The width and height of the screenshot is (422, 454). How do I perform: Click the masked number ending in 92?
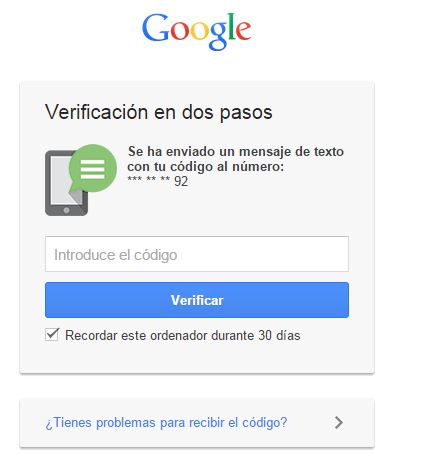158,181
